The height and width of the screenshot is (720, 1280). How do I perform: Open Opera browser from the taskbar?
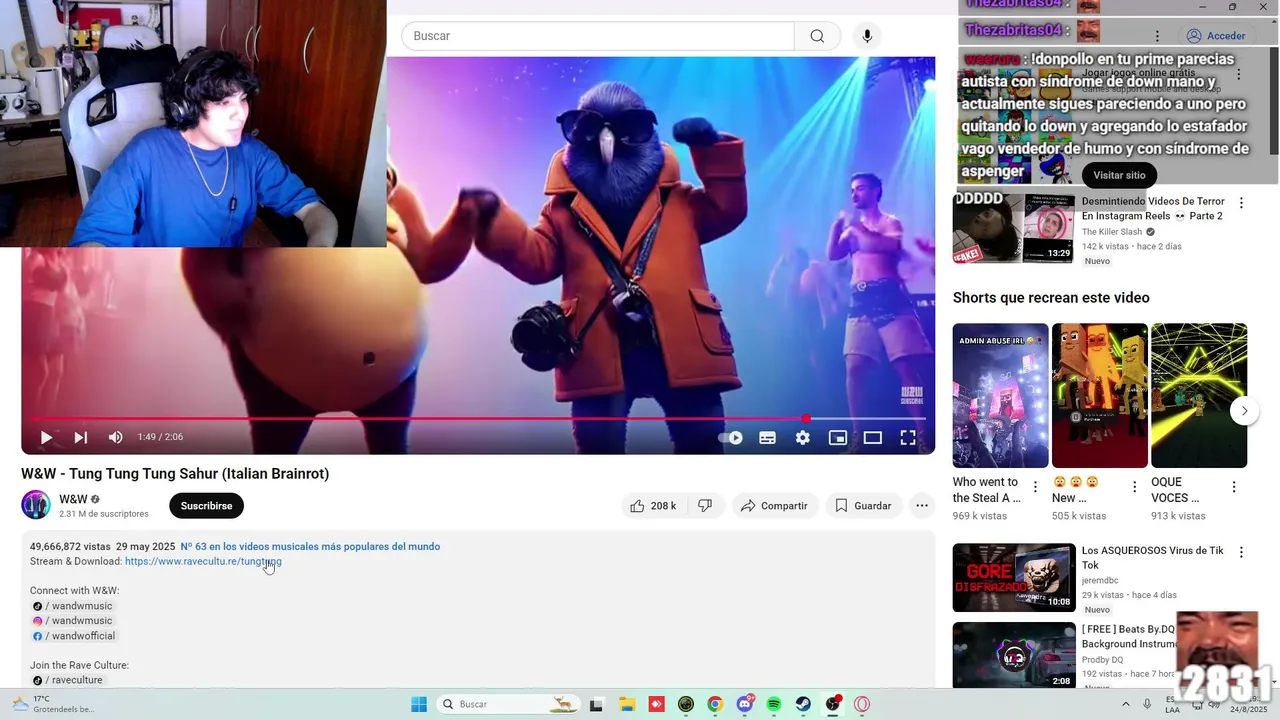(862, 704)
